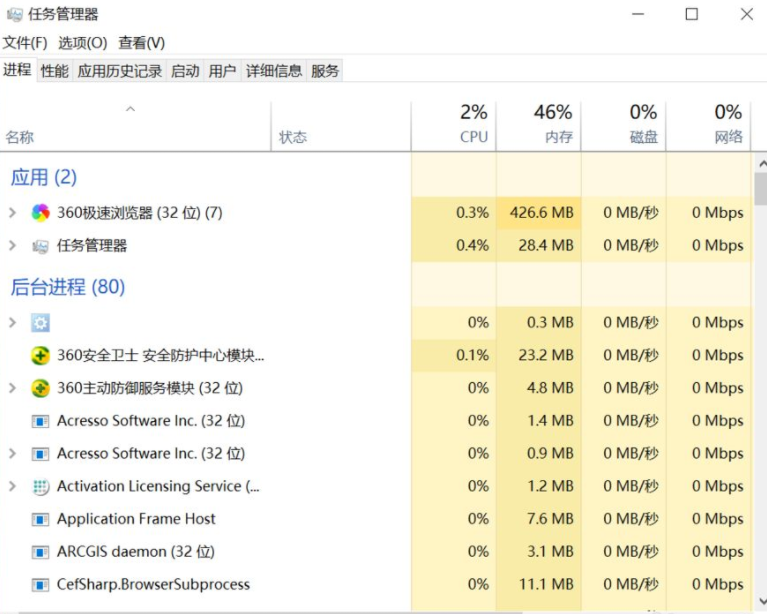Expand the 360主动防御服务模块 entry

tap(12, 388)
